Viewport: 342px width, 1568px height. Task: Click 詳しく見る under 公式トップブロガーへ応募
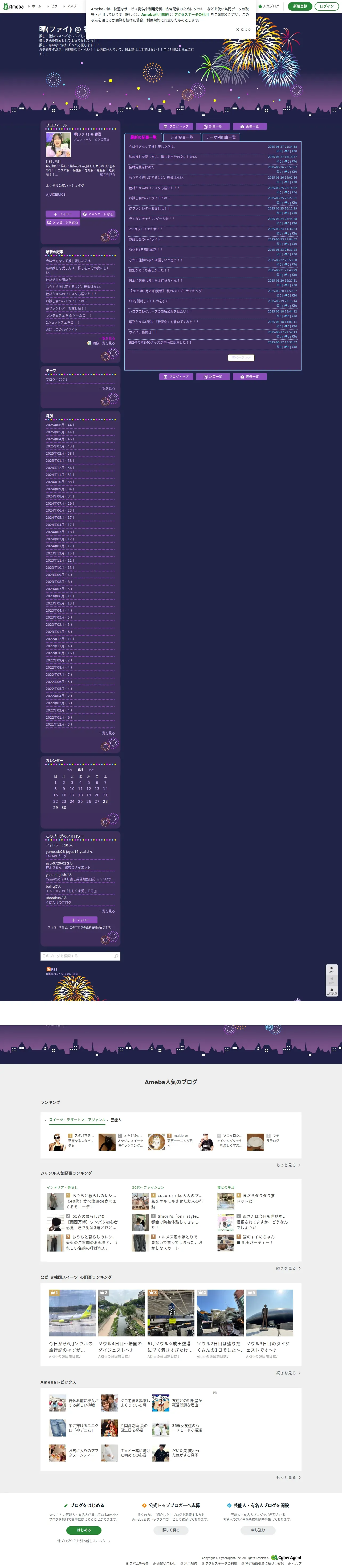(171, 1530)
